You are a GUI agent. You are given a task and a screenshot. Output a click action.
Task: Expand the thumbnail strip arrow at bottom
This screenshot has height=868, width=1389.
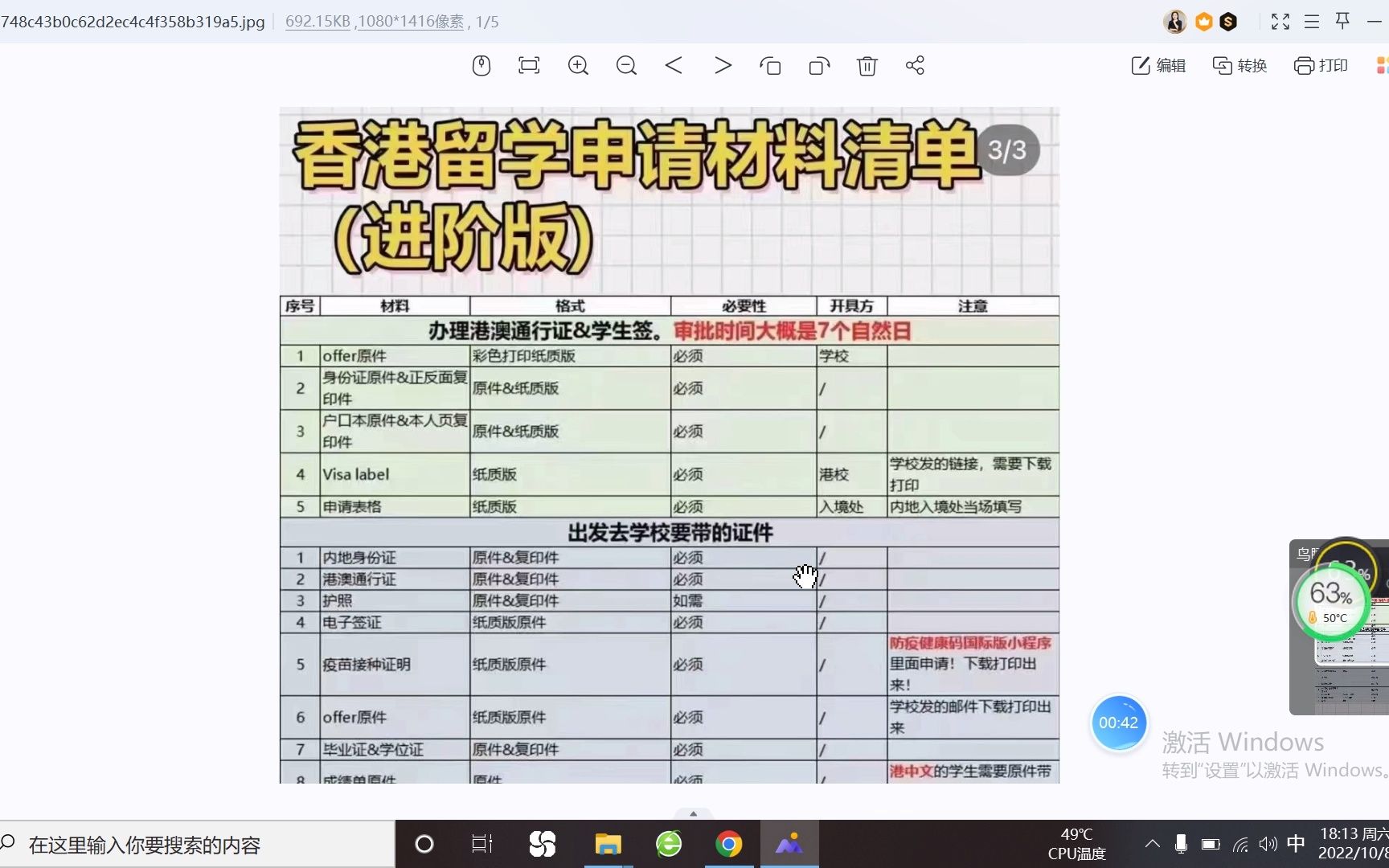[693, 813]
